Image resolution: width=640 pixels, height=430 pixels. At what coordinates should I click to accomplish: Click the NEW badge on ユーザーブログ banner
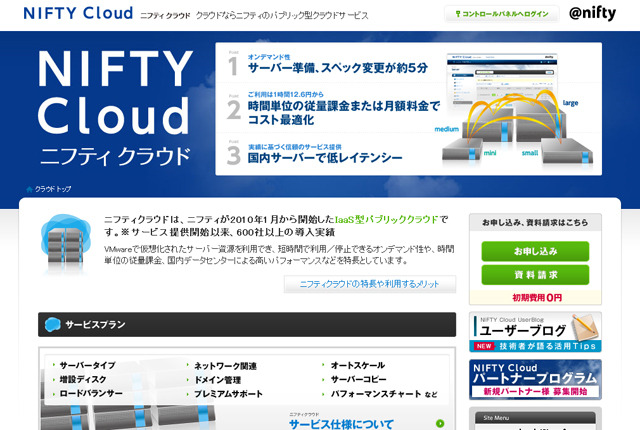(x=484, y=346)
